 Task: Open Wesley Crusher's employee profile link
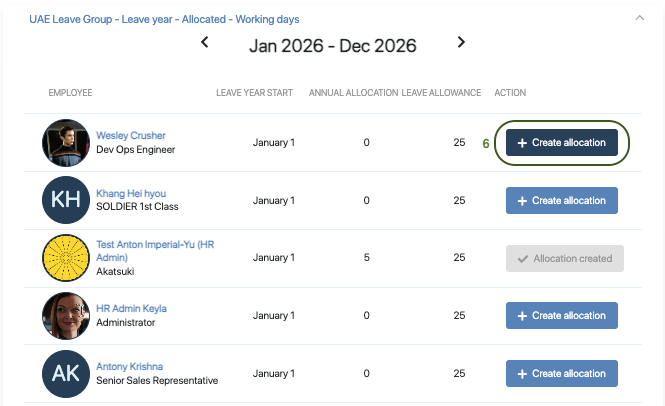[x=131, y=136]
